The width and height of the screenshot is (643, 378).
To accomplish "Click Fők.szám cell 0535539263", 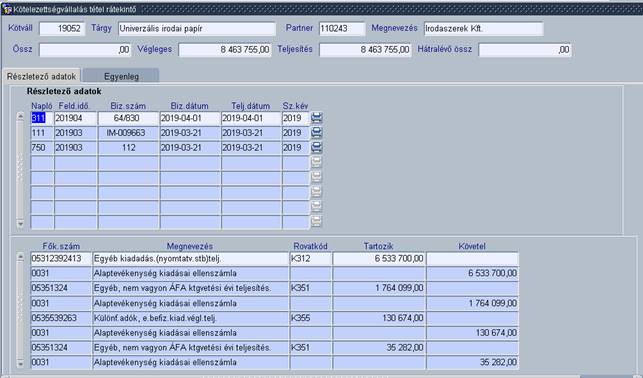I will pyautogui.click(x=62, y=318).
